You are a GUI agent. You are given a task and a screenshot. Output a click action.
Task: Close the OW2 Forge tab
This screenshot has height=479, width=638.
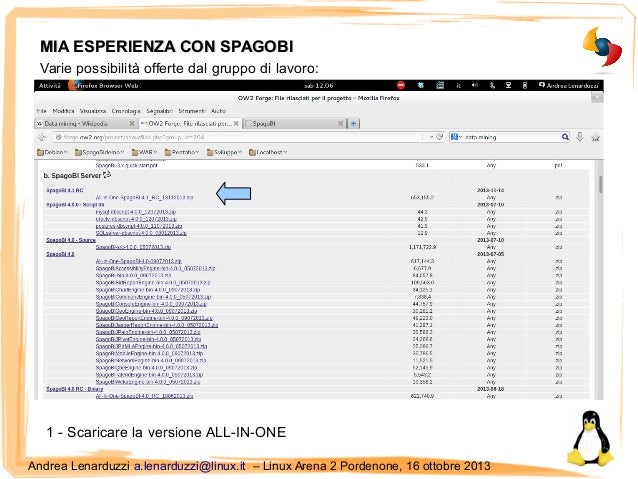236,123
